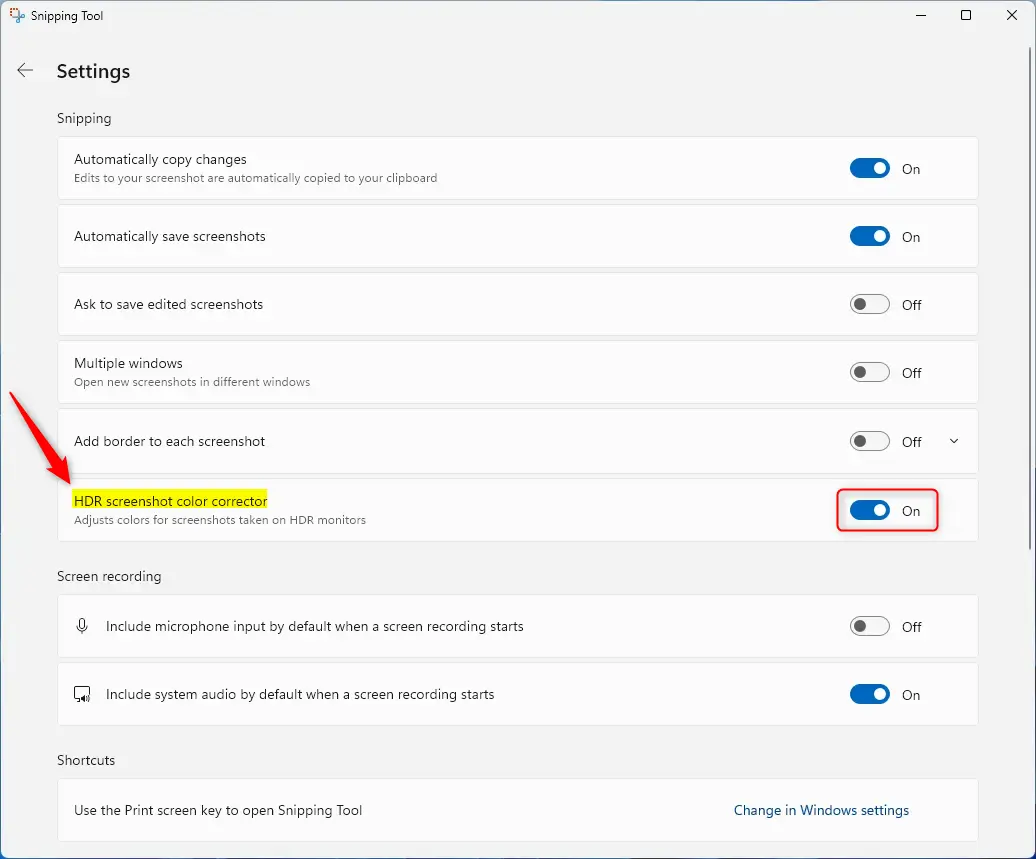Click 'Include system audio by default' label

pos(300,694)
